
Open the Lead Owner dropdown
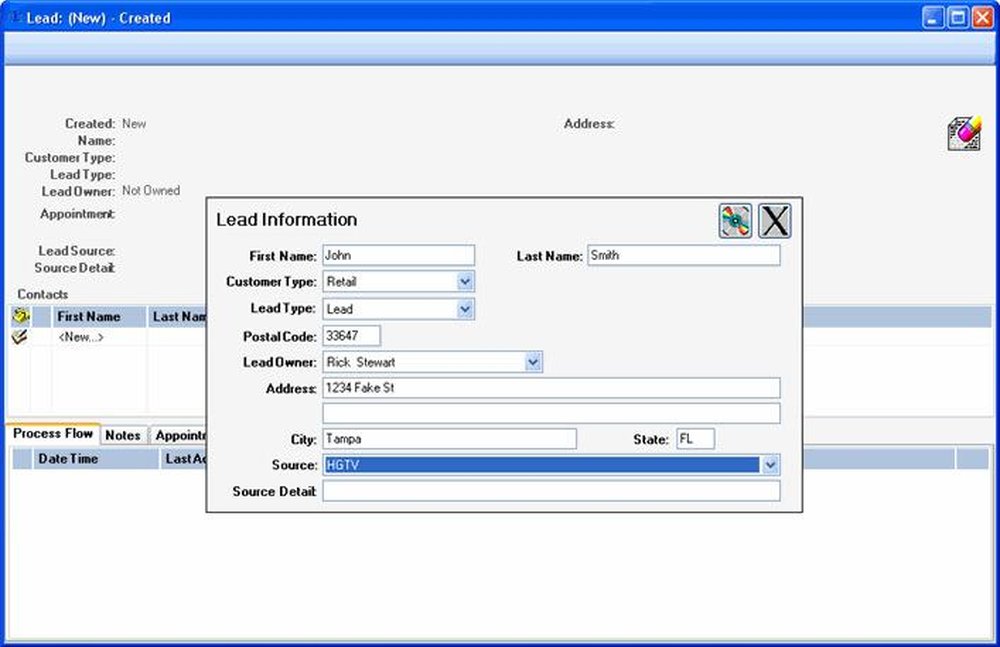(533, 362)
